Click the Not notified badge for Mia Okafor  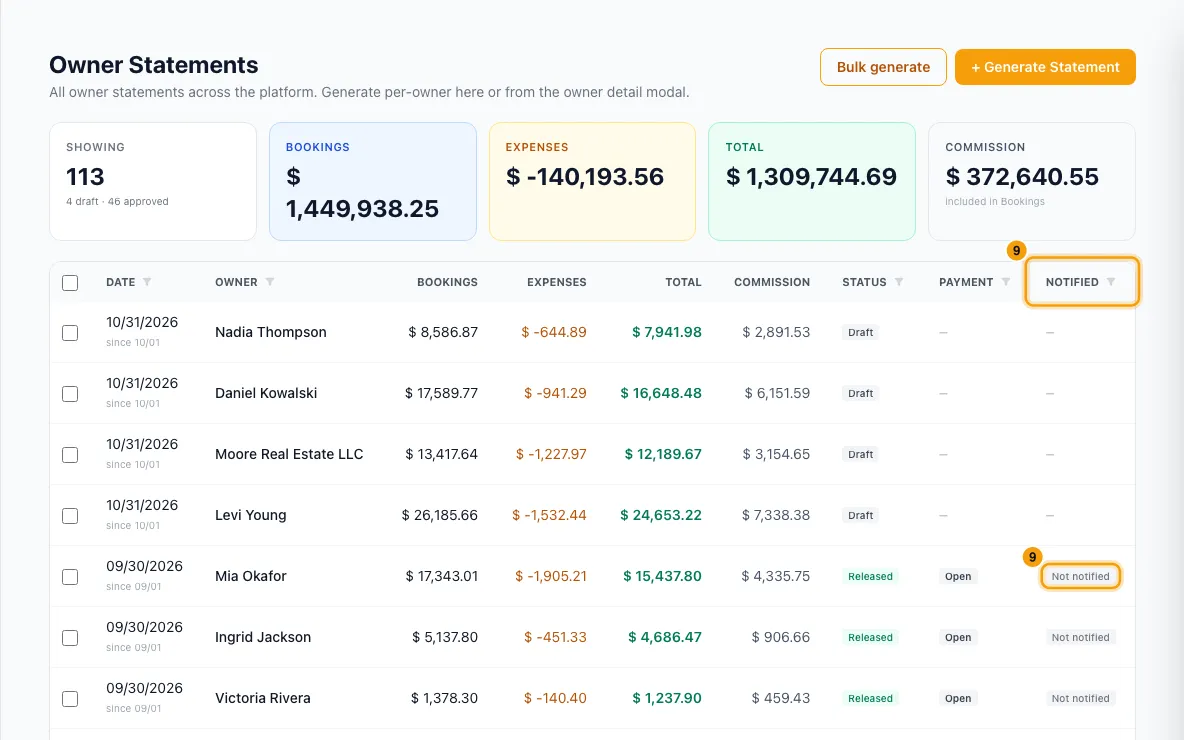[x=1081, y=576]
